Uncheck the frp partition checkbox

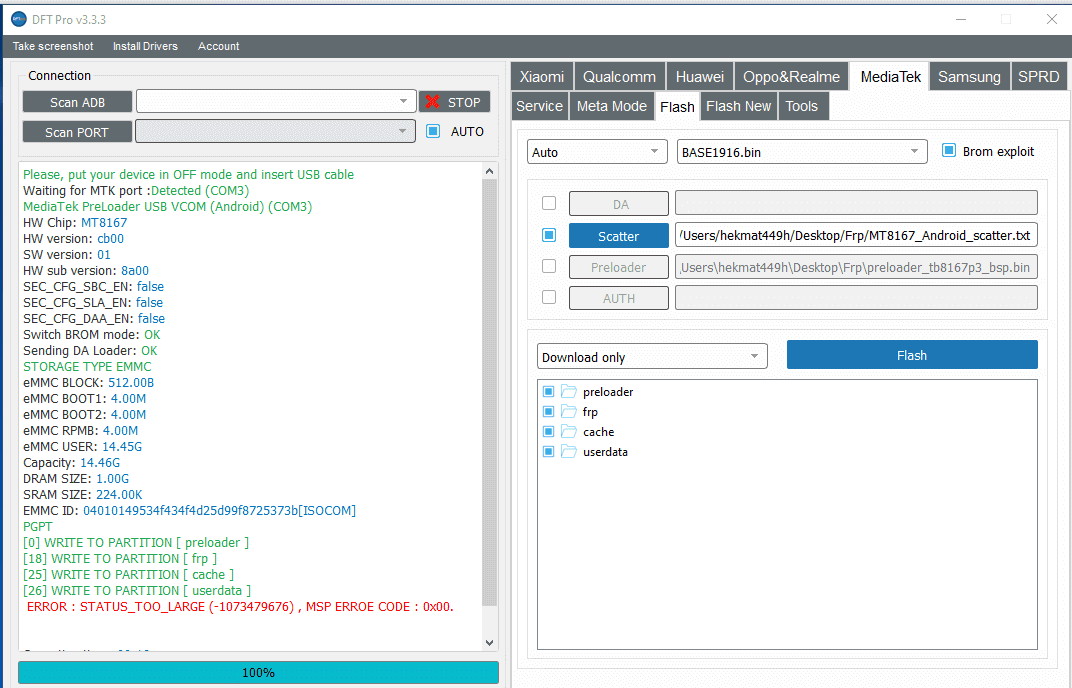[548, 411]
